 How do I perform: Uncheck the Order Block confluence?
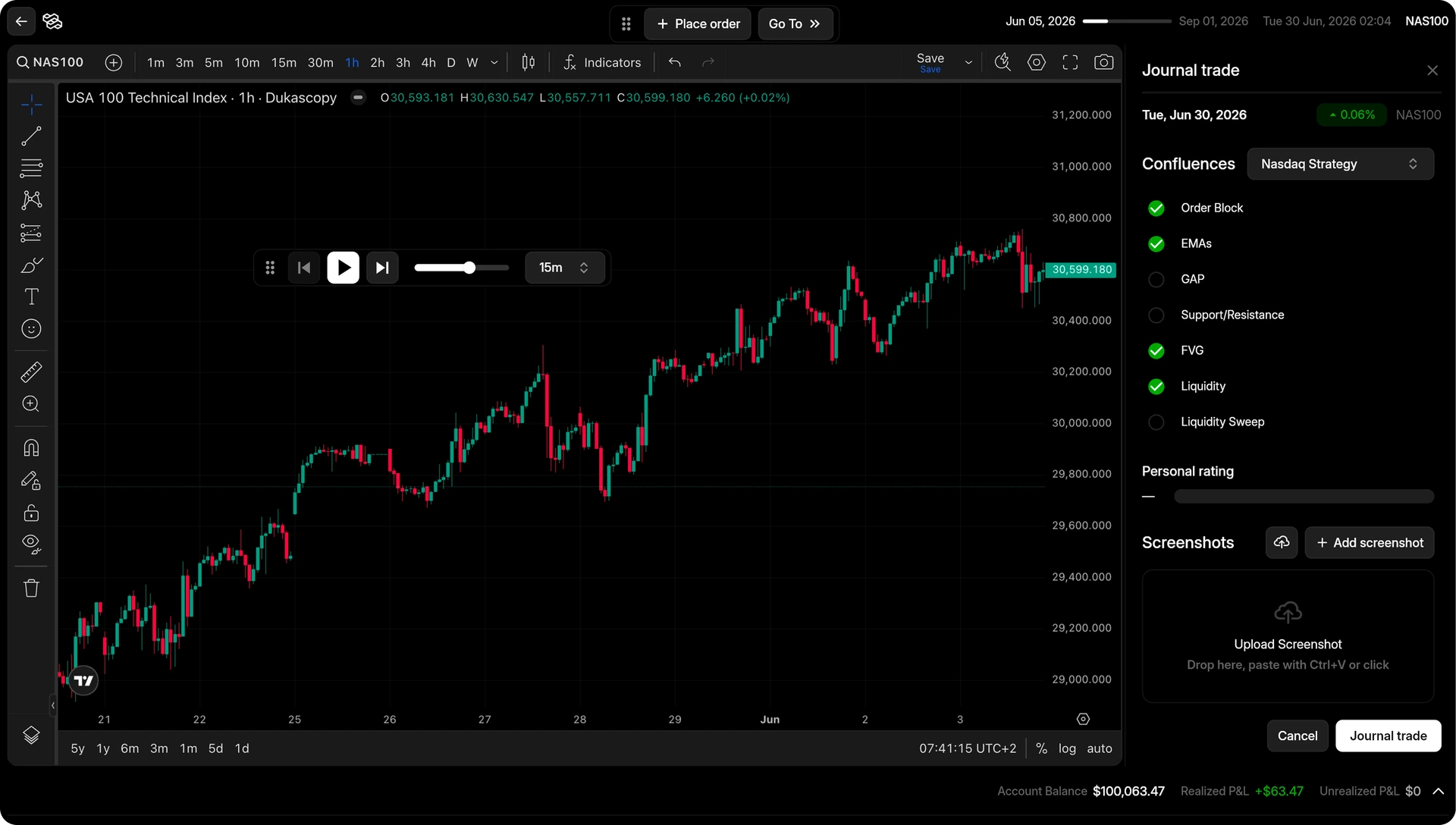[1156, 208]
